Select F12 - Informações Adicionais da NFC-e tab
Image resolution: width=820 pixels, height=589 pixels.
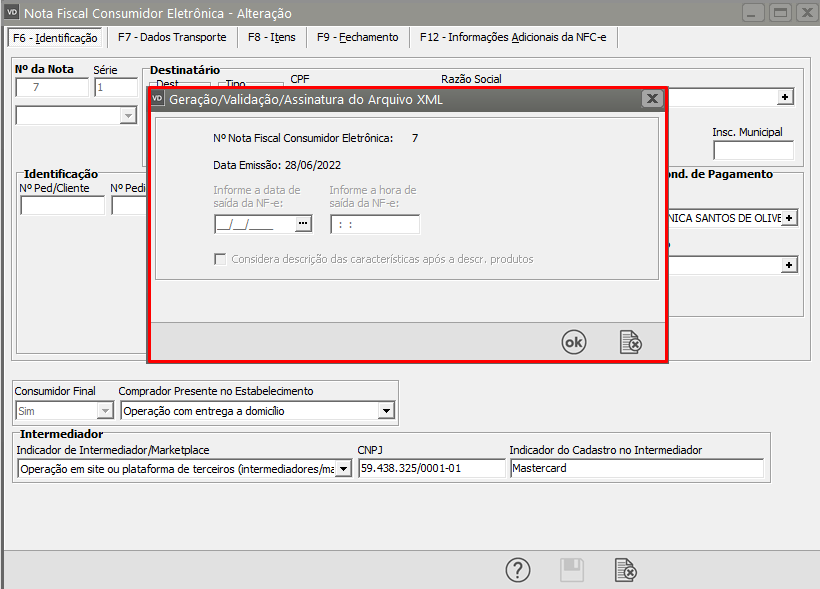(512, 37)
